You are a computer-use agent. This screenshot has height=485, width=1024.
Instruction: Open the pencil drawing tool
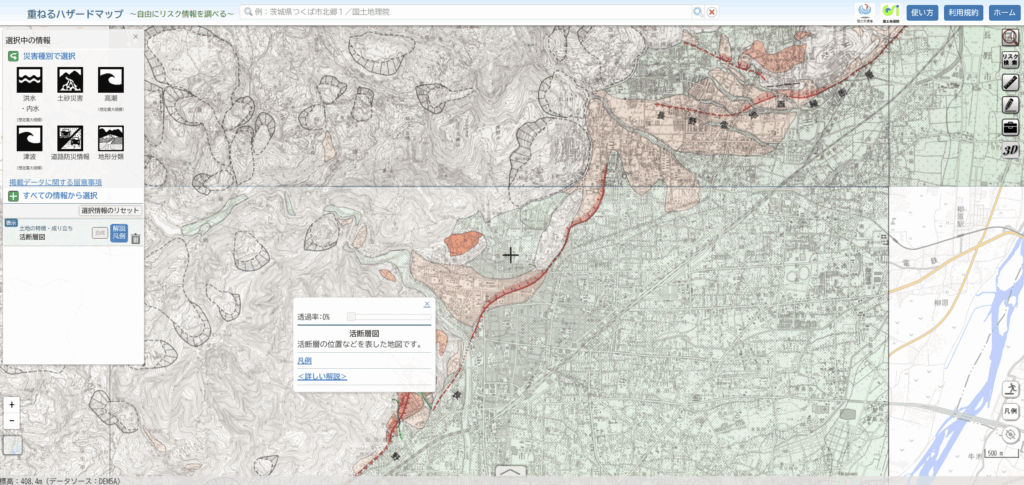point(1010,104)
